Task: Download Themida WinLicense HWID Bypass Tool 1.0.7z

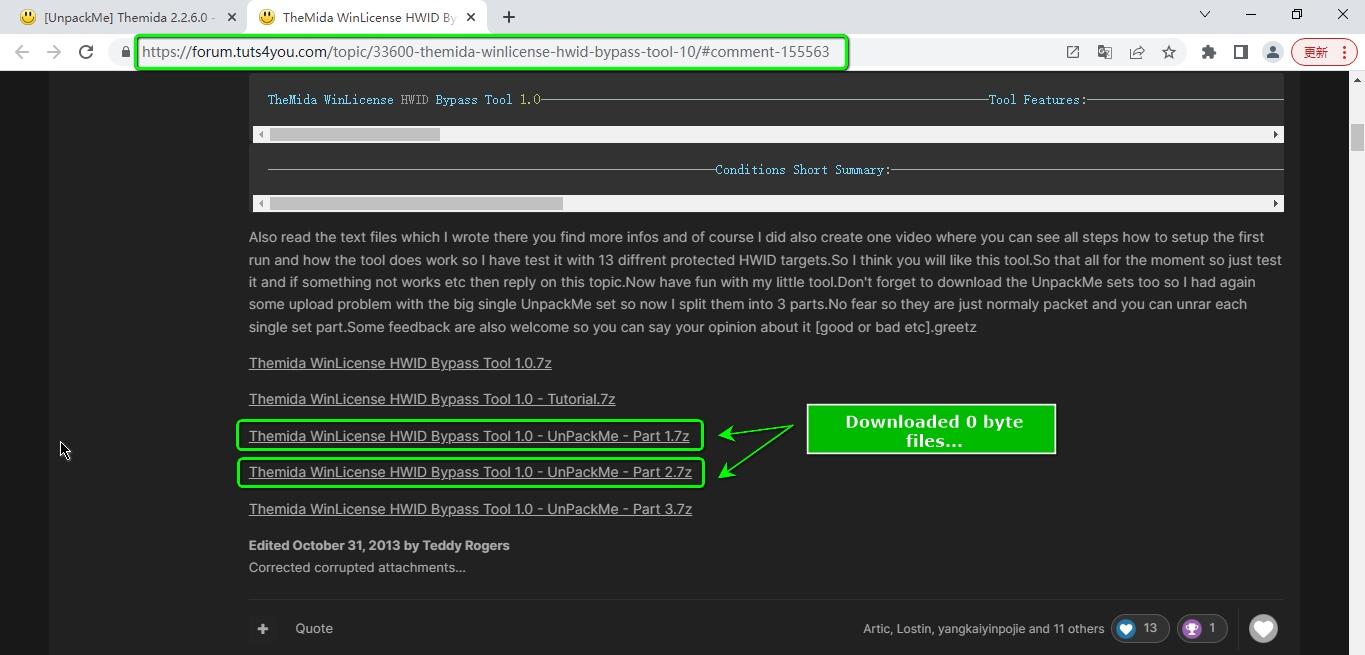Action: (x=400, y=363)
